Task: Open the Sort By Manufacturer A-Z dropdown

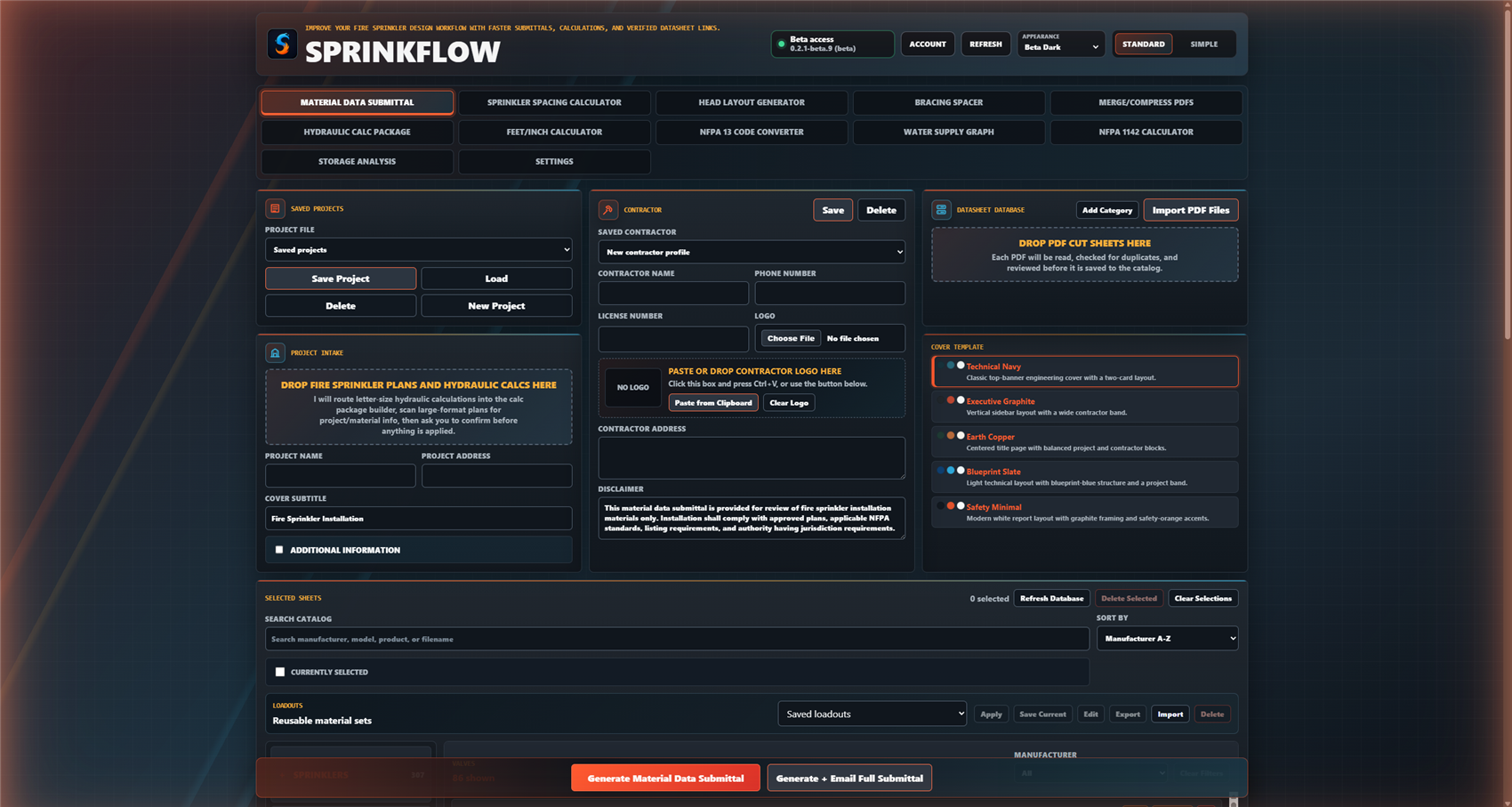Action: tap(1167, 638)
